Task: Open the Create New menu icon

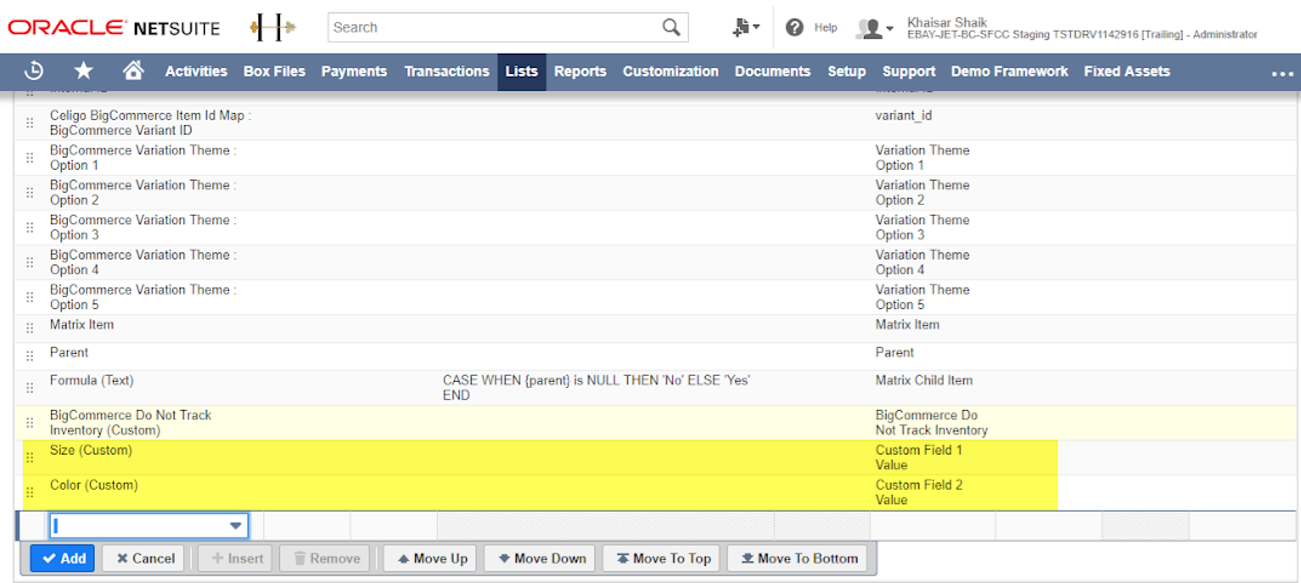Action: point(745,27)
